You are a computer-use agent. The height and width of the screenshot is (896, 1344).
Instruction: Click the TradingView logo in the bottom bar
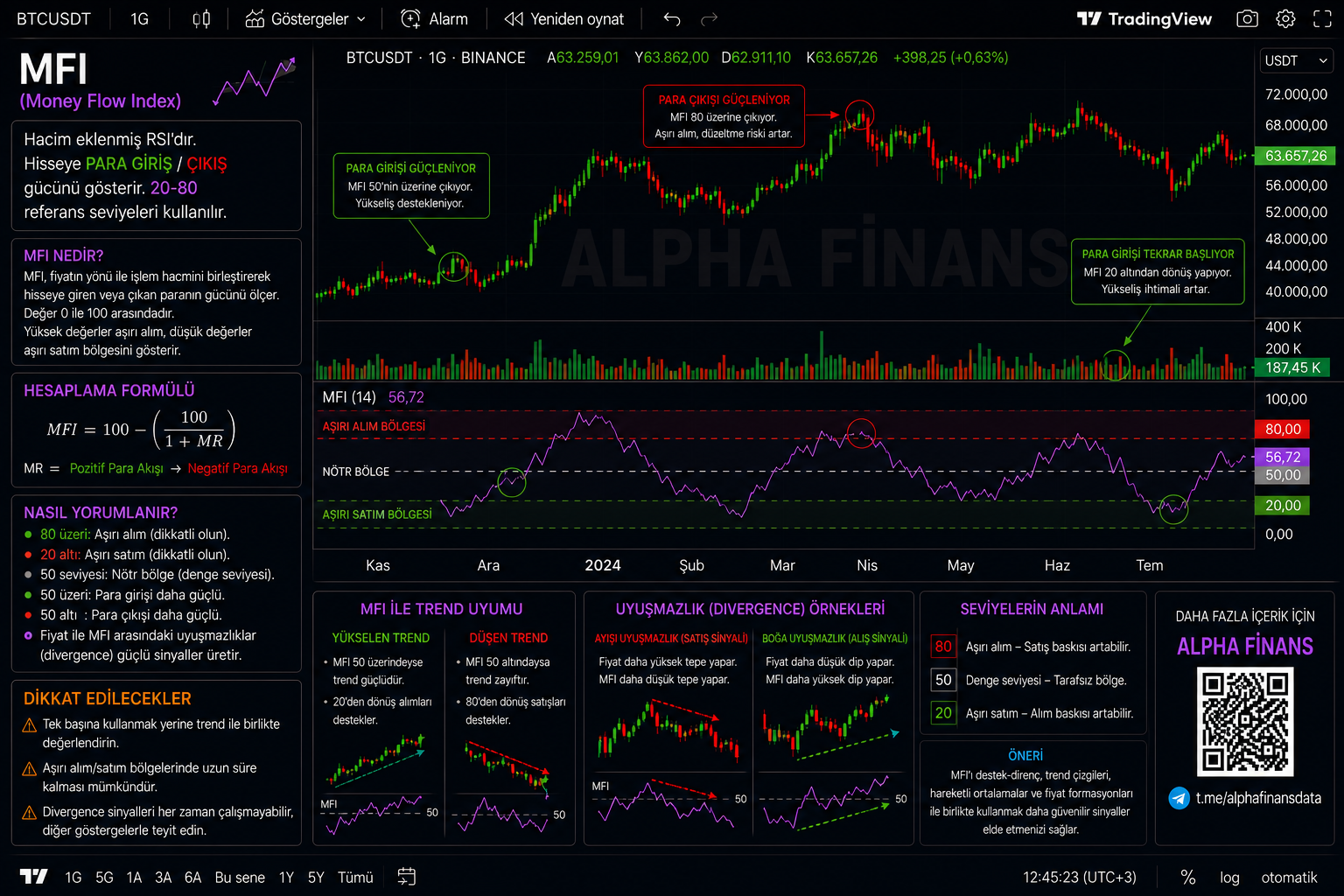tap(33, 877)
